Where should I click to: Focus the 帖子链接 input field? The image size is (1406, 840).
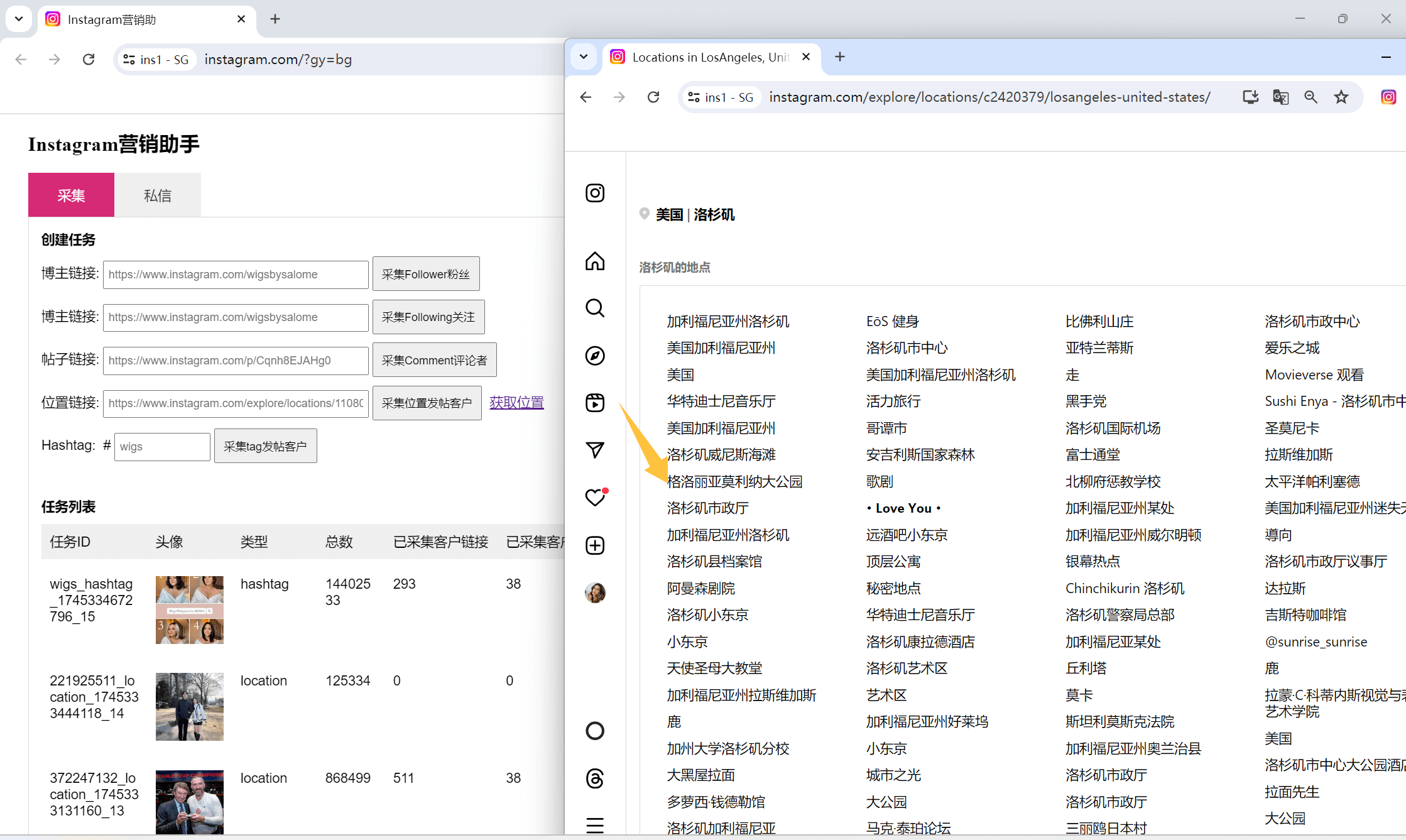click(x=236, y=361)
